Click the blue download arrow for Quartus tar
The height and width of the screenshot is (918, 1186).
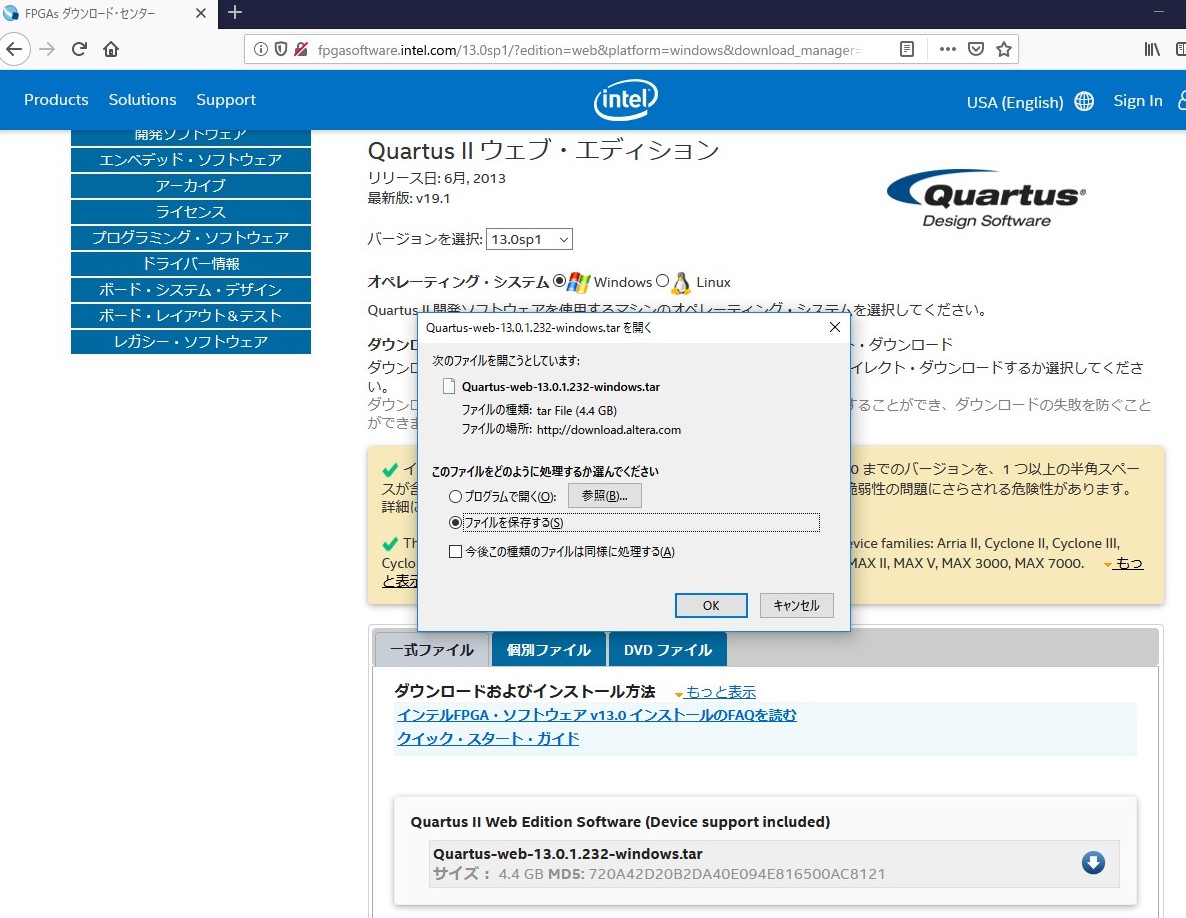coord(1093,863)
